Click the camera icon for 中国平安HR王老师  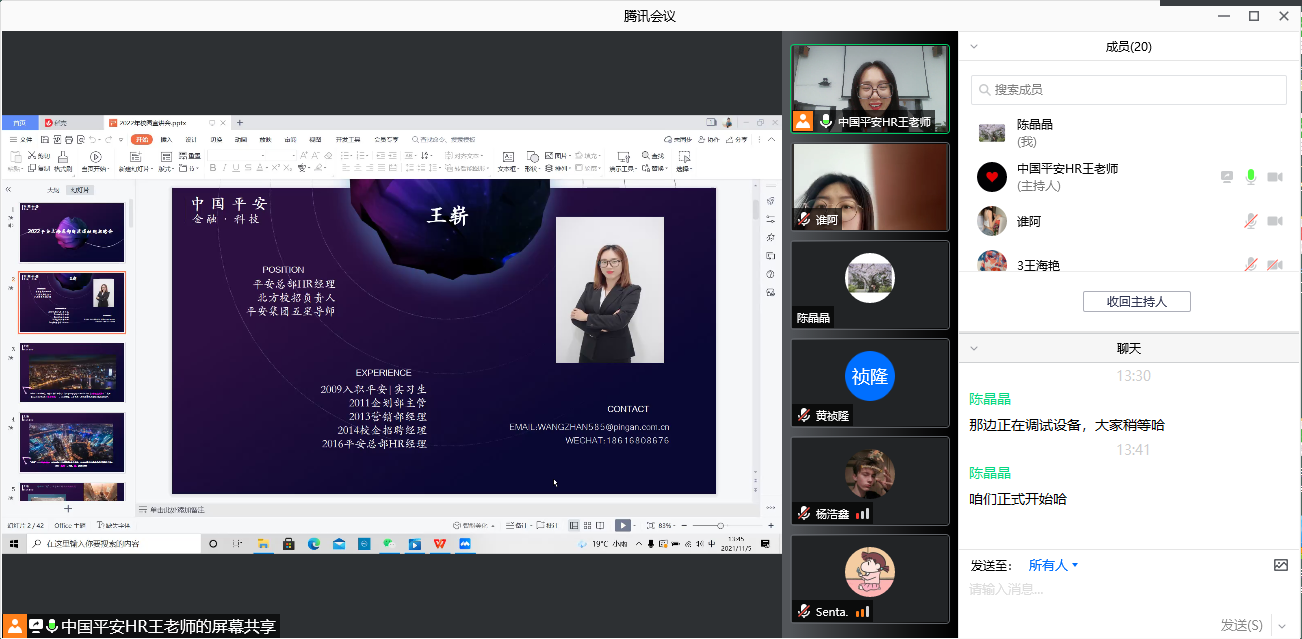(x=1275, y=177)
